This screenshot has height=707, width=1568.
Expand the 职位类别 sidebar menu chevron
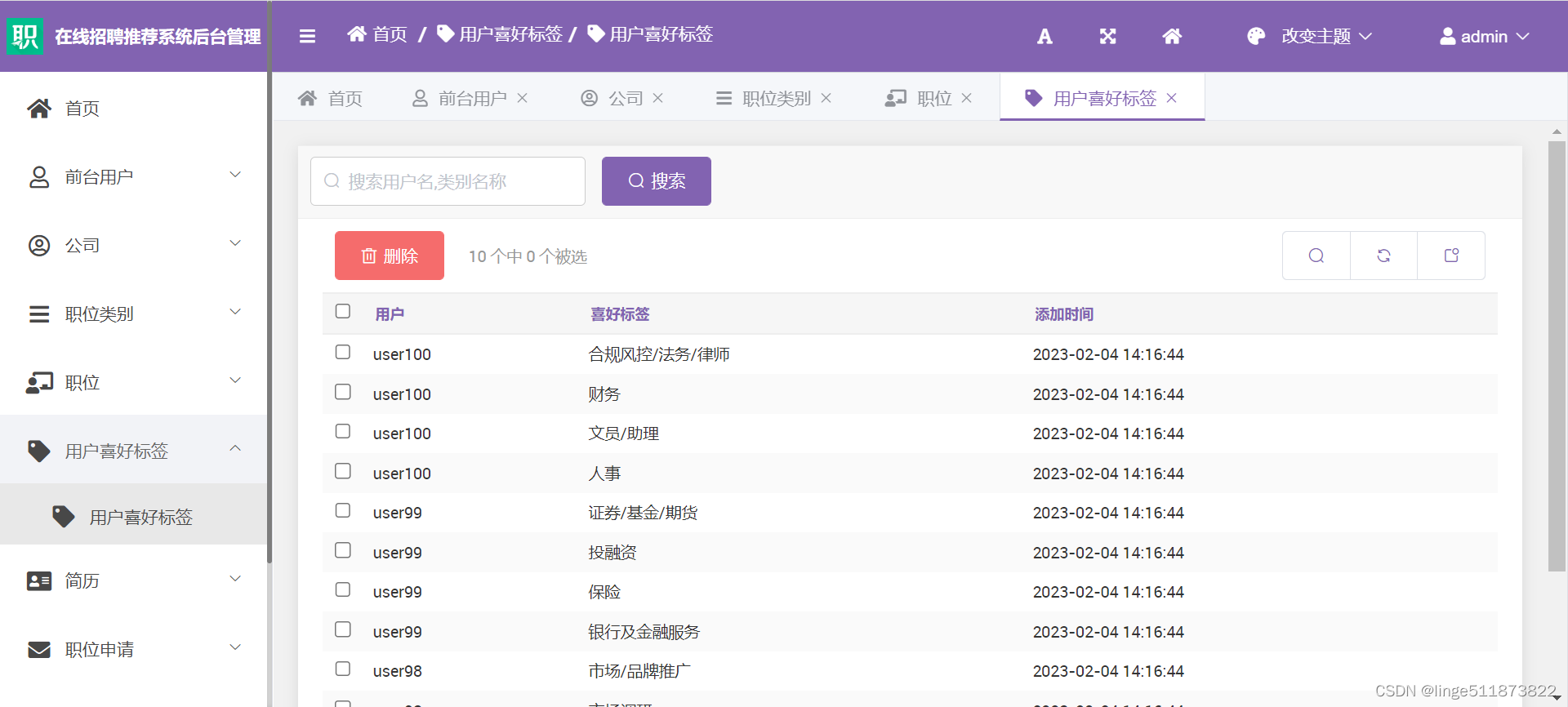235,312
